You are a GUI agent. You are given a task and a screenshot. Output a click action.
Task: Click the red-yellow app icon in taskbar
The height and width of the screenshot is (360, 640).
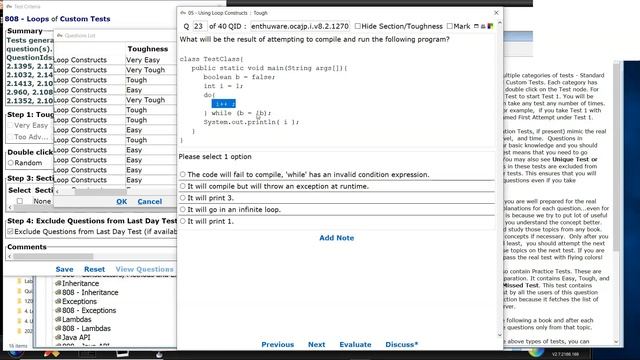pos(51,353)
